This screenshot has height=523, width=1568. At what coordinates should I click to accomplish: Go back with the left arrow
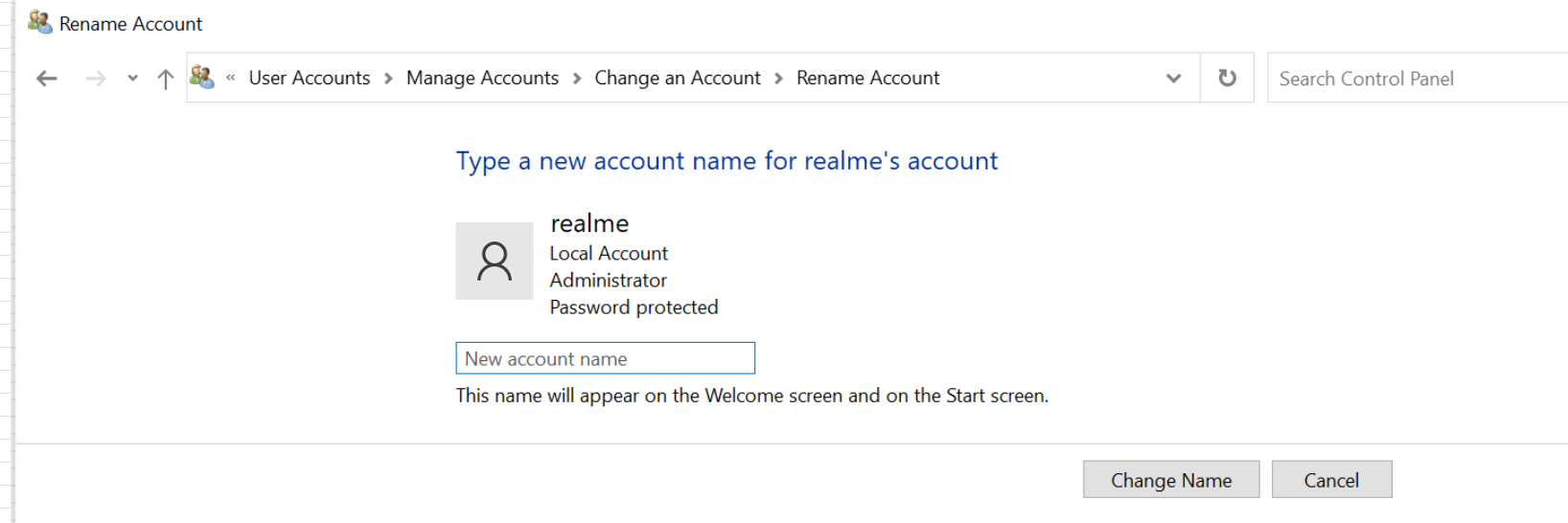coord(46,79)
